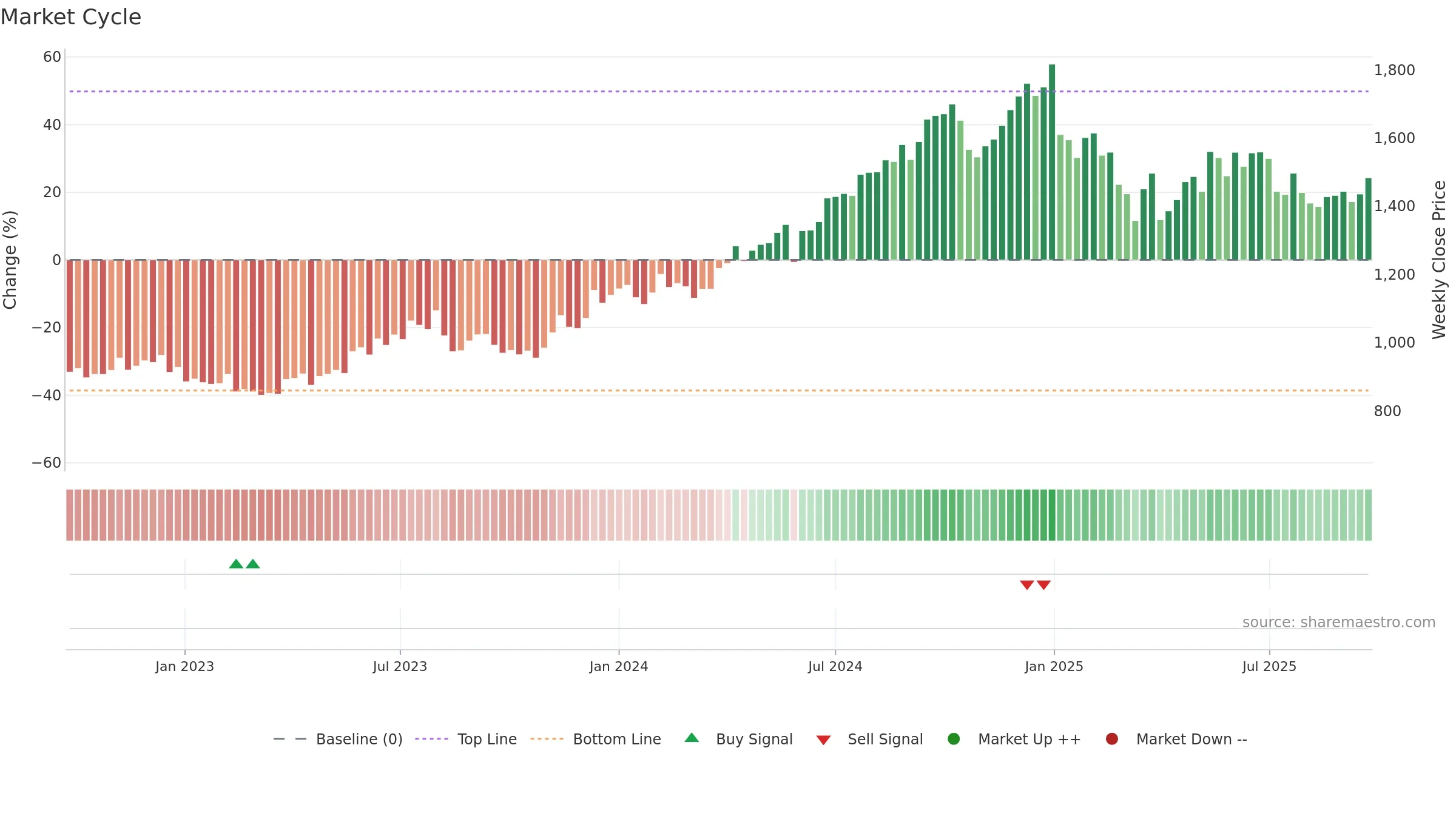Screen dimensions: 1456x819
Task: Click the 1,800 weekly close price tick
Action: coord(1394,70)
